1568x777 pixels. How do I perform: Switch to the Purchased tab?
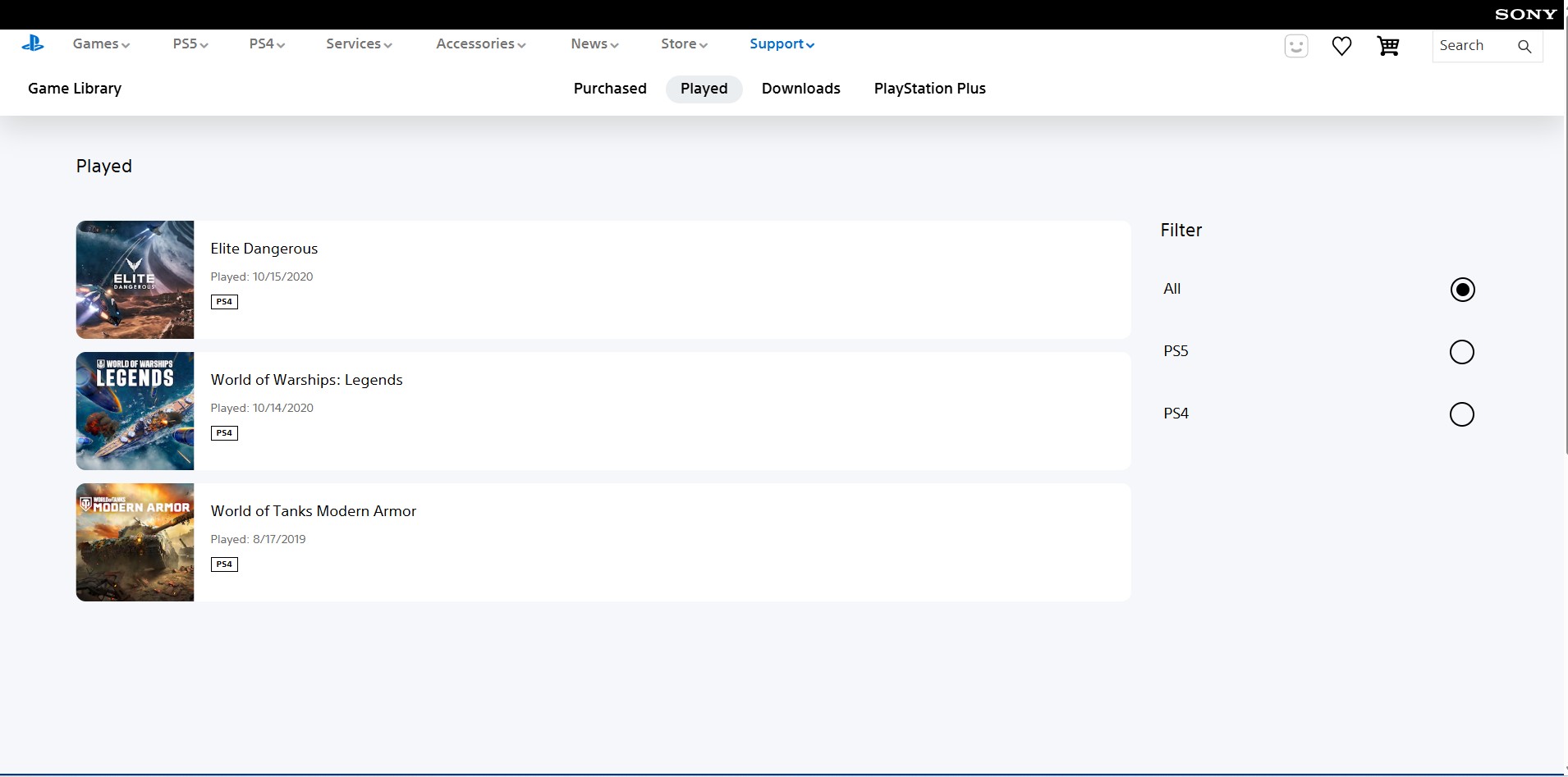click(610, 89)
